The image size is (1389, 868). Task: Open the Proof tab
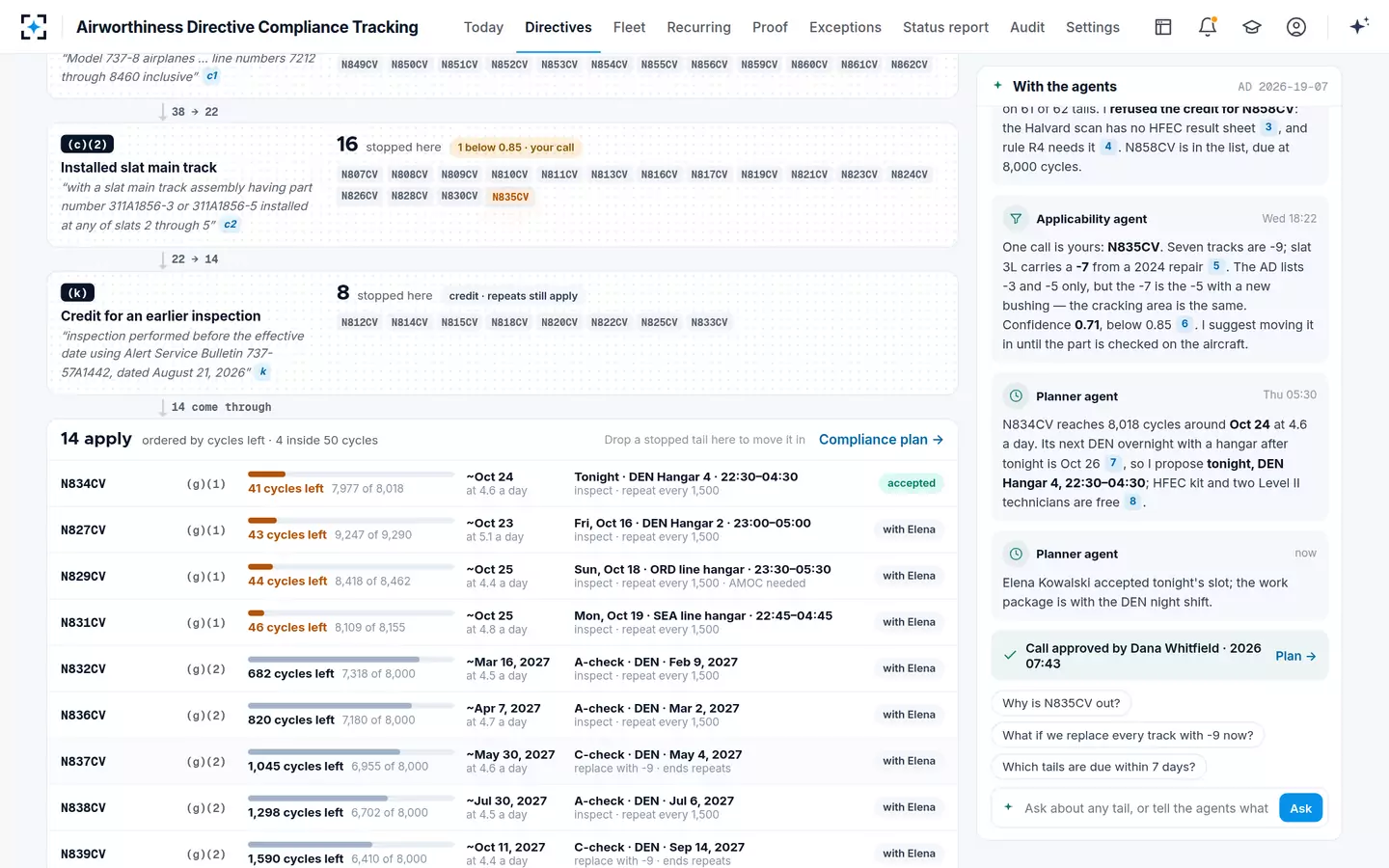point(770,27)
